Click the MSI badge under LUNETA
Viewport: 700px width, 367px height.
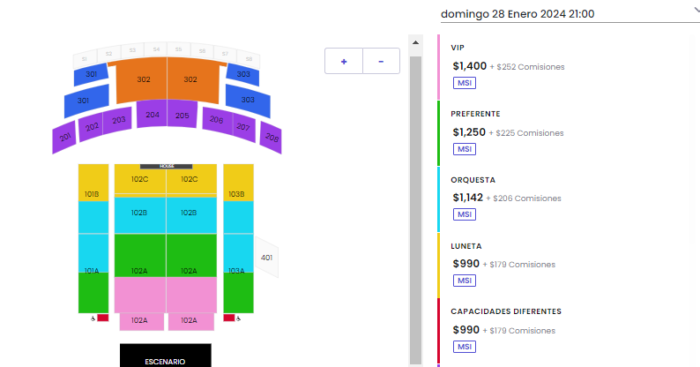(464, 280)
